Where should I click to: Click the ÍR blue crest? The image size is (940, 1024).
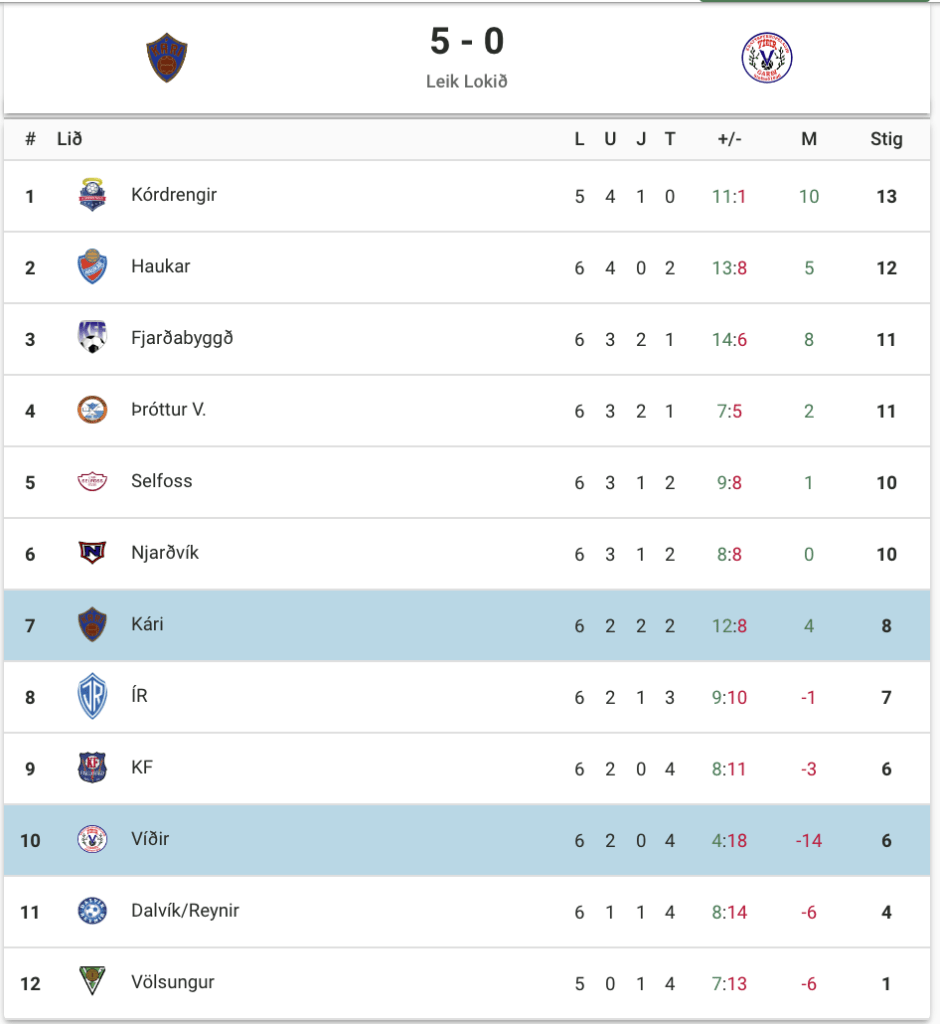pos(92,696)
